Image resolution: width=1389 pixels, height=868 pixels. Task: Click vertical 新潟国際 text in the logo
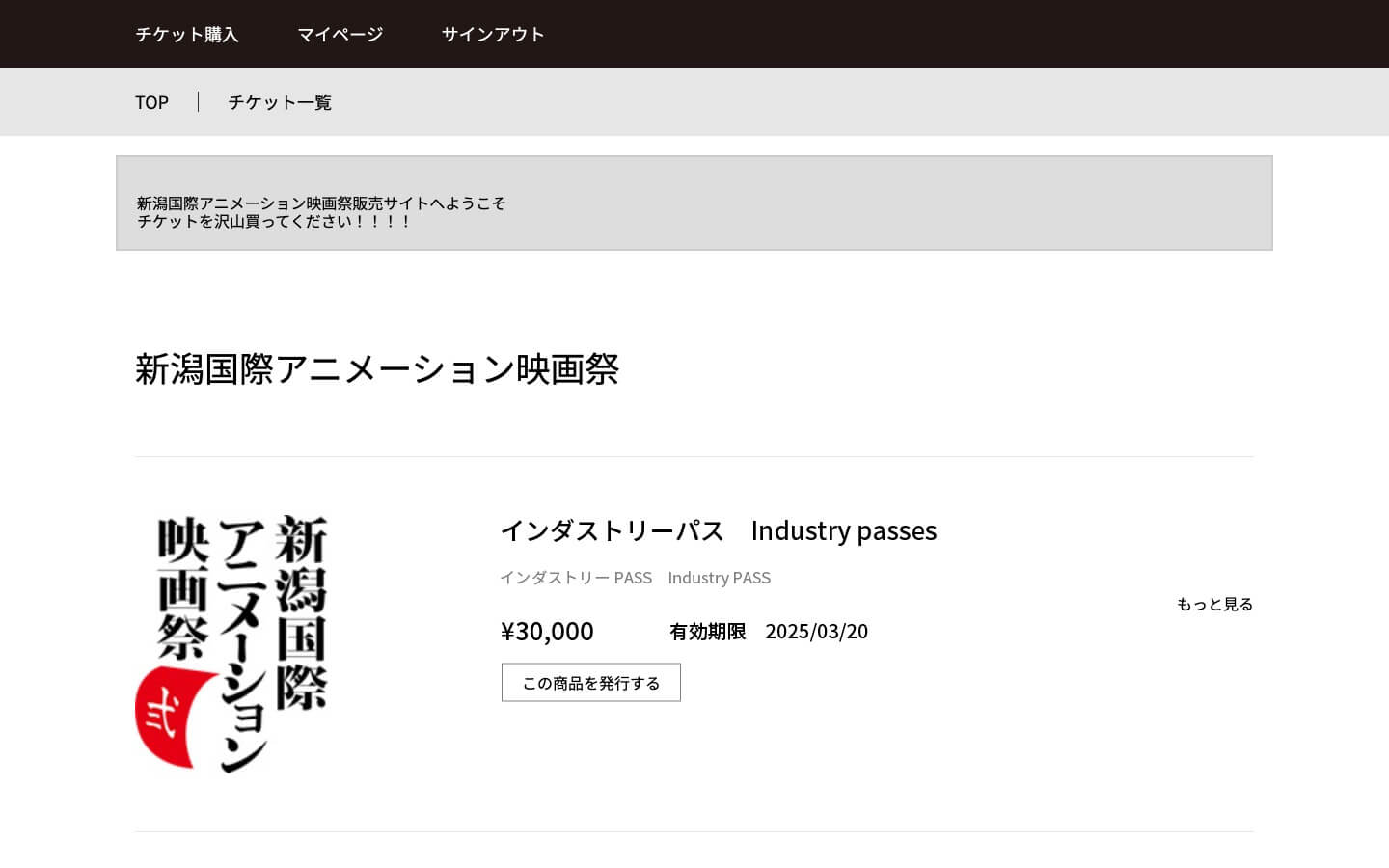[x=301, y=612]
